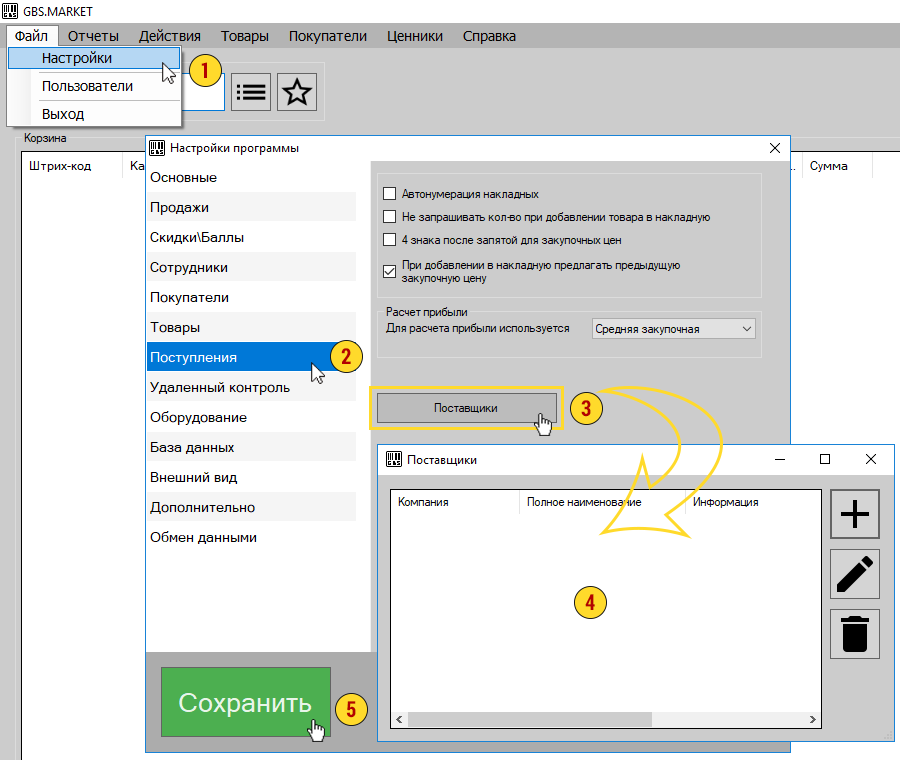
Task: Click the scrollbar left arrow in Поставщики
Action: tap(399, 719)
